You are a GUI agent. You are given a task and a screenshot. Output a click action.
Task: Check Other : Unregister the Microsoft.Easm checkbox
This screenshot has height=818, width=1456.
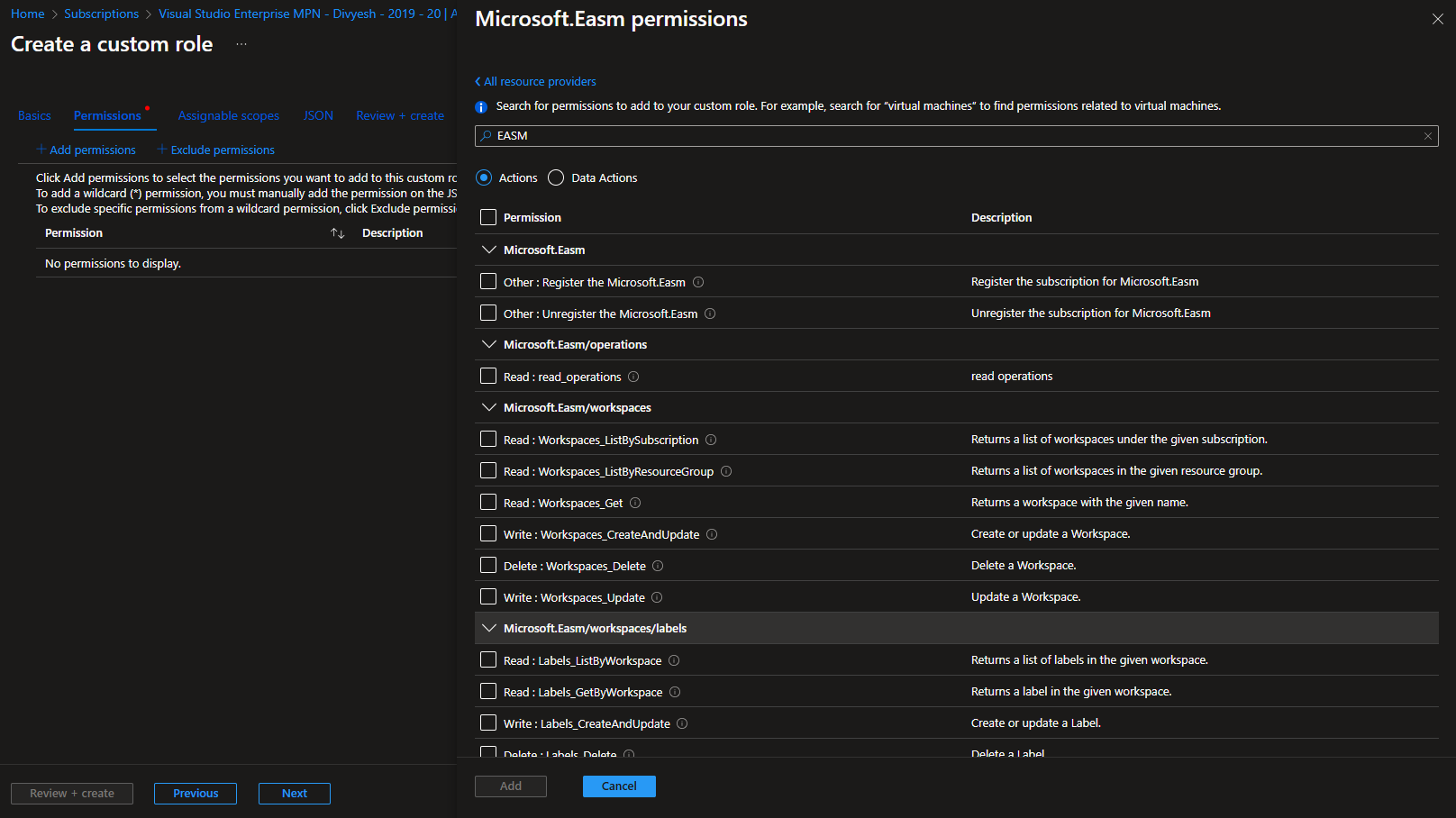coord(488,313)
